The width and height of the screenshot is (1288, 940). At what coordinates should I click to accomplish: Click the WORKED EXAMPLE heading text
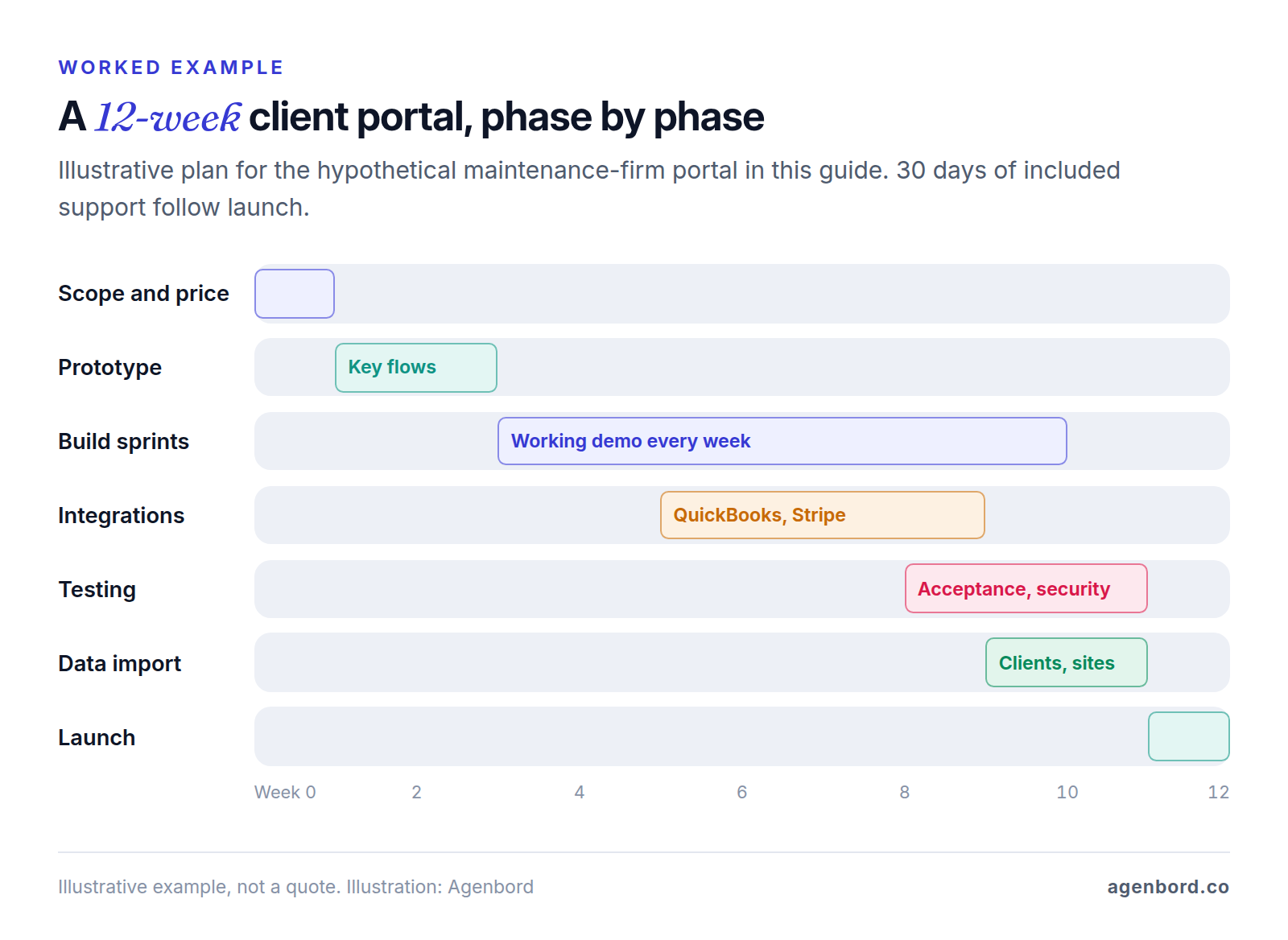tap(171, 68)
